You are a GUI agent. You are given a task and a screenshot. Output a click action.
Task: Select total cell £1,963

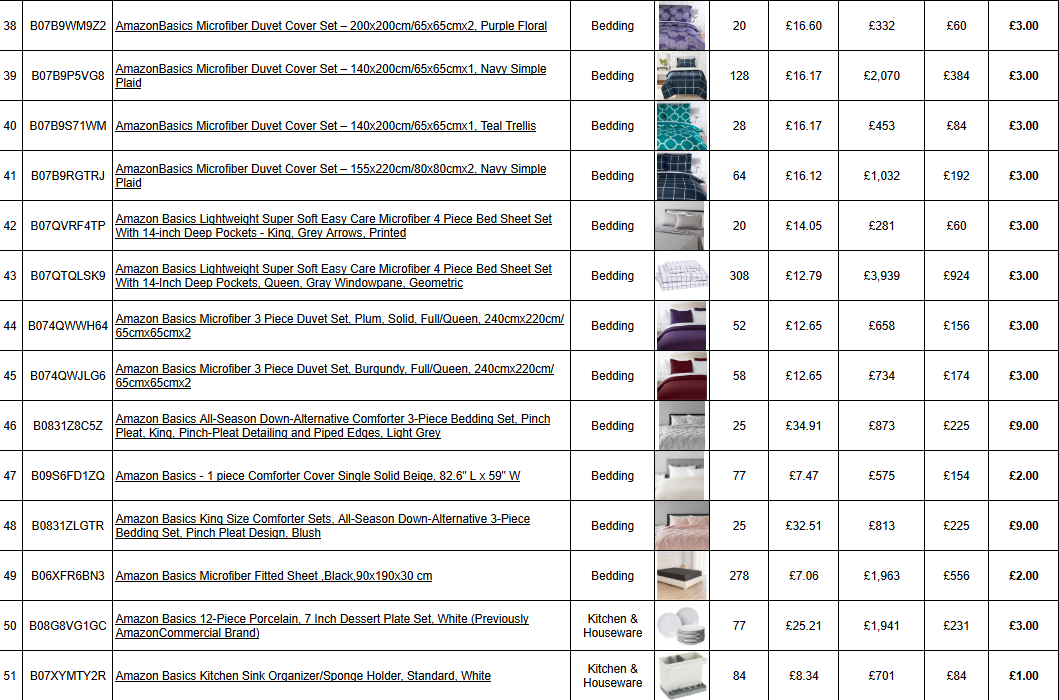[881, 576]
